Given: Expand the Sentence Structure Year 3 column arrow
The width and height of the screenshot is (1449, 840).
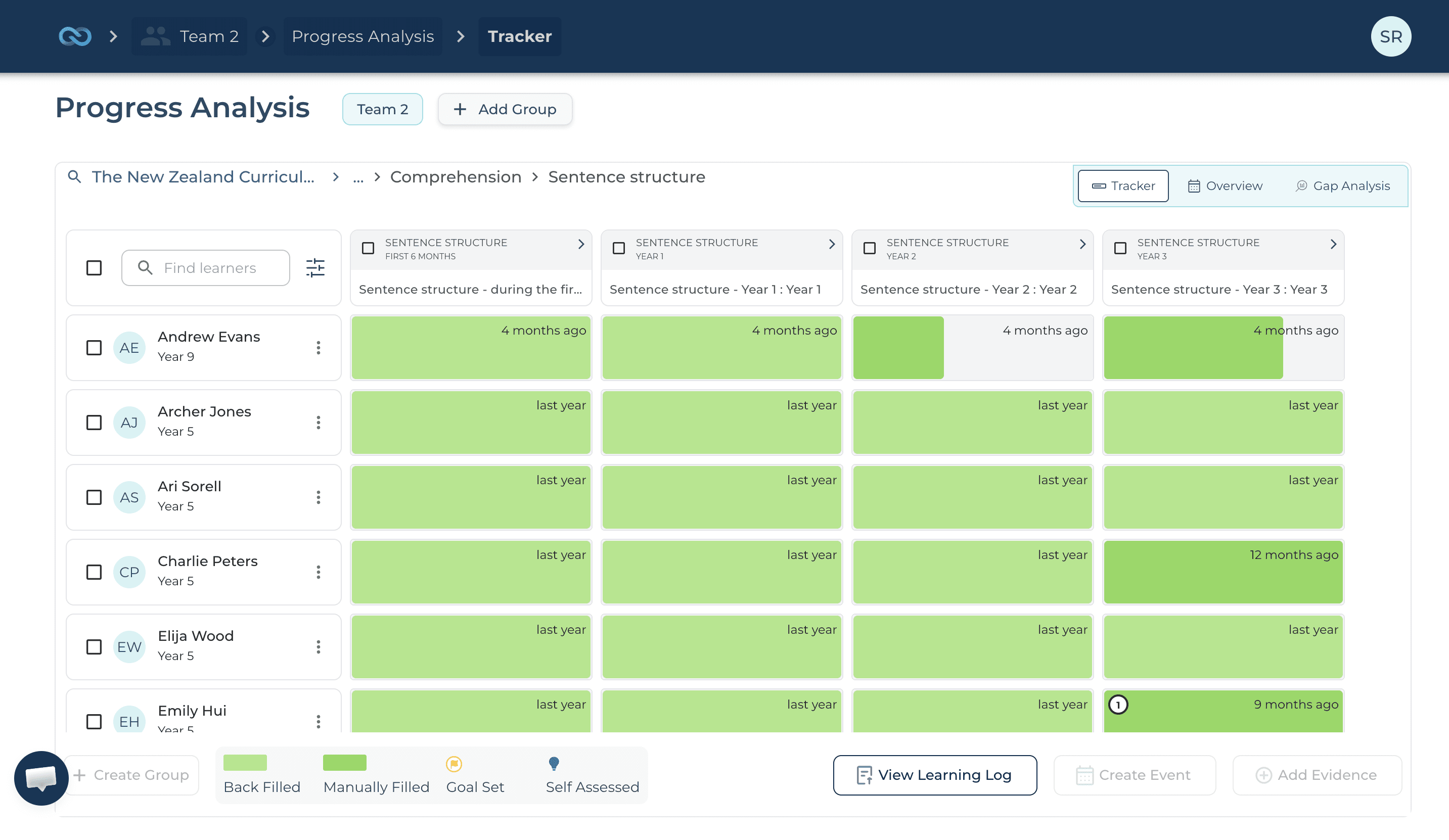Looking at the screenshot, I should (x=1333, y=244).
